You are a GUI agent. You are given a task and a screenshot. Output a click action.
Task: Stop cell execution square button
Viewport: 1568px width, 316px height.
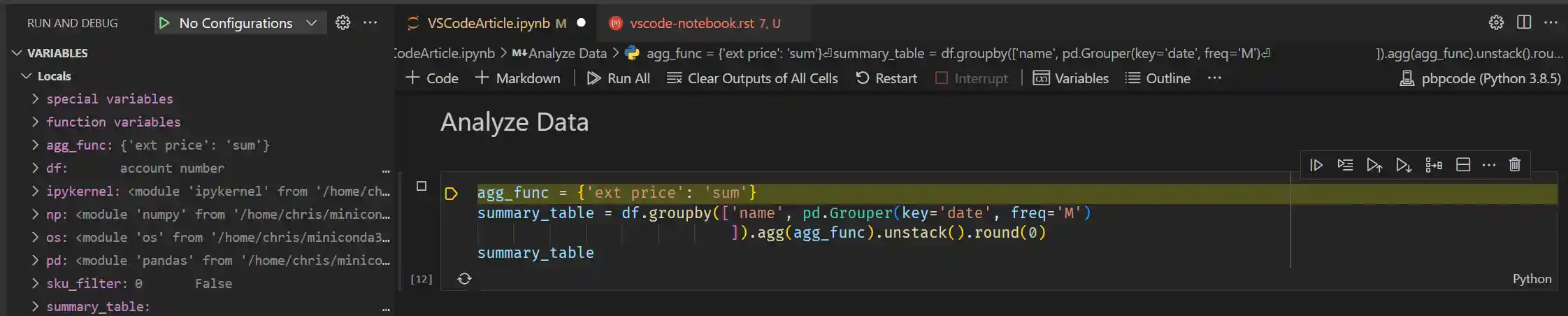[422, 186]
